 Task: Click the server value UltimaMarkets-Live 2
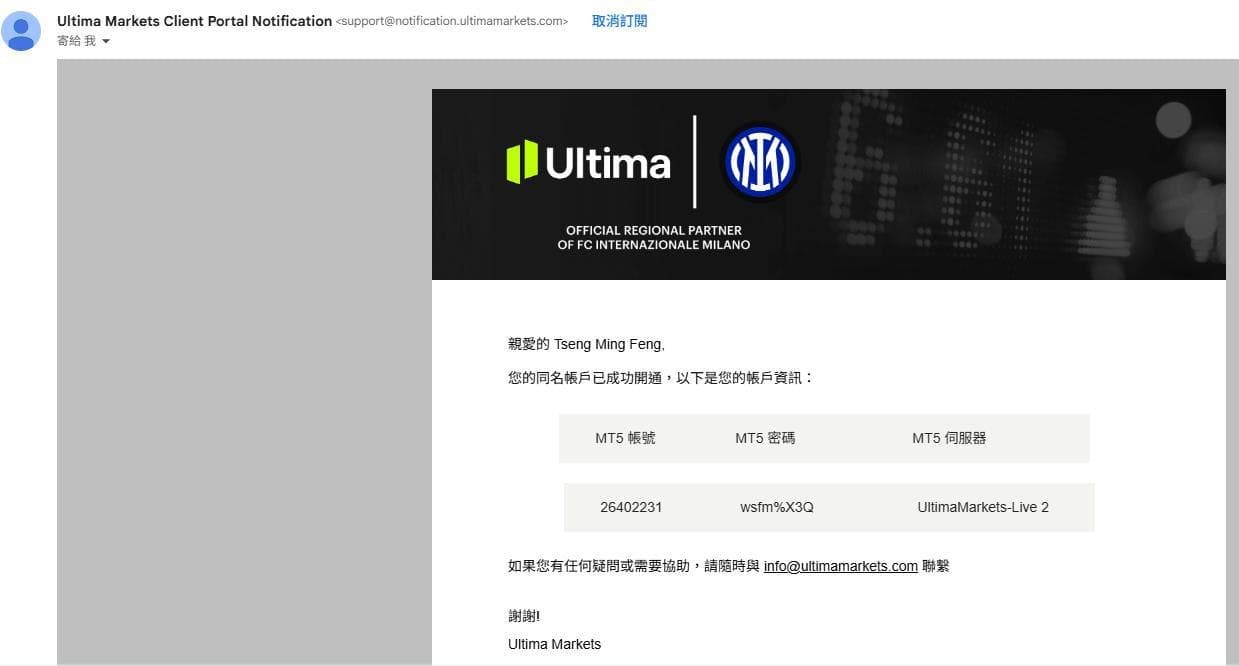[983, 507]
